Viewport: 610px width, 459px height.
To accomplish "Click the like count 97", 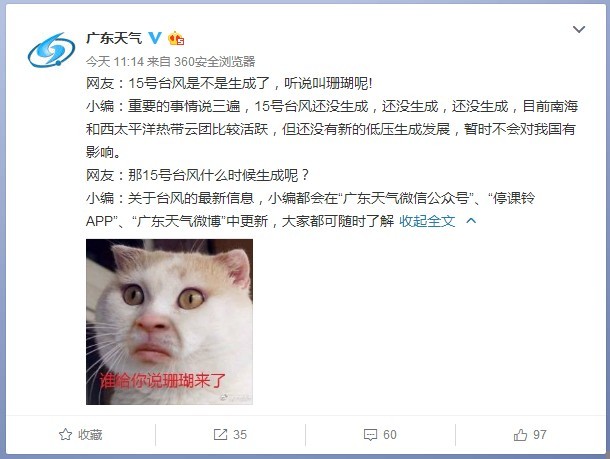I will tap(540, 434).
